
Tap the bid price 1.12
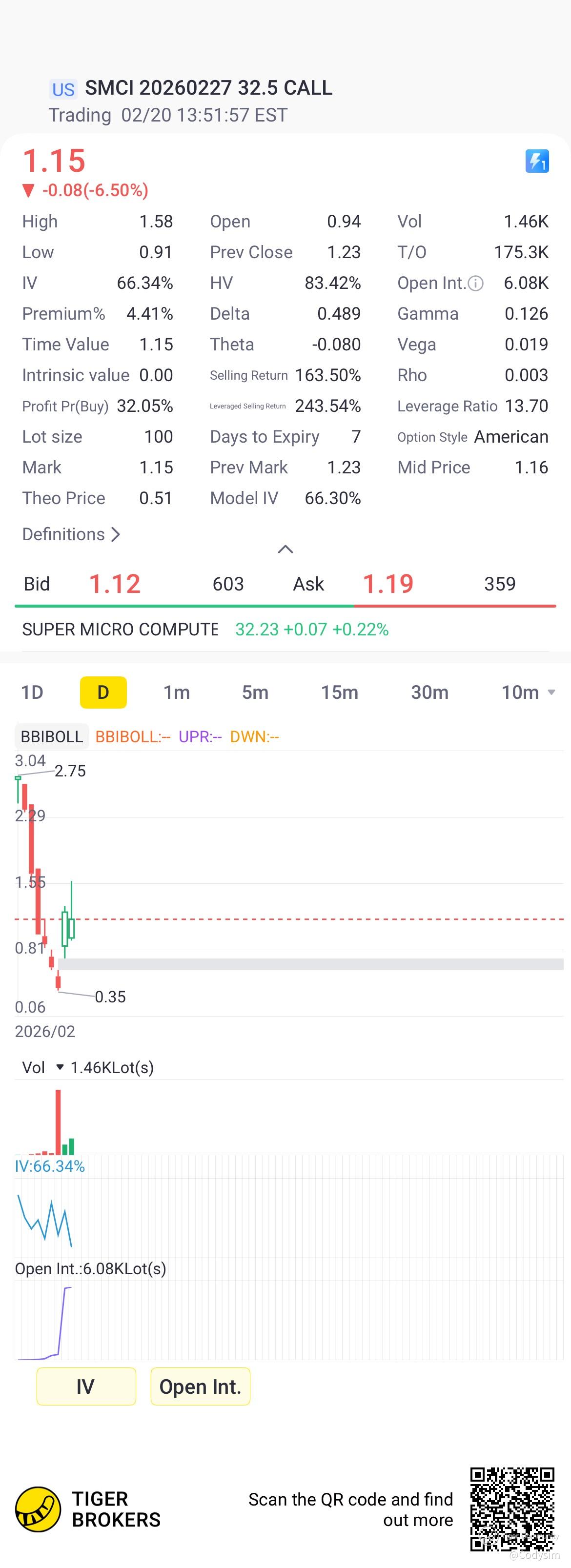[x=114, y=584]
